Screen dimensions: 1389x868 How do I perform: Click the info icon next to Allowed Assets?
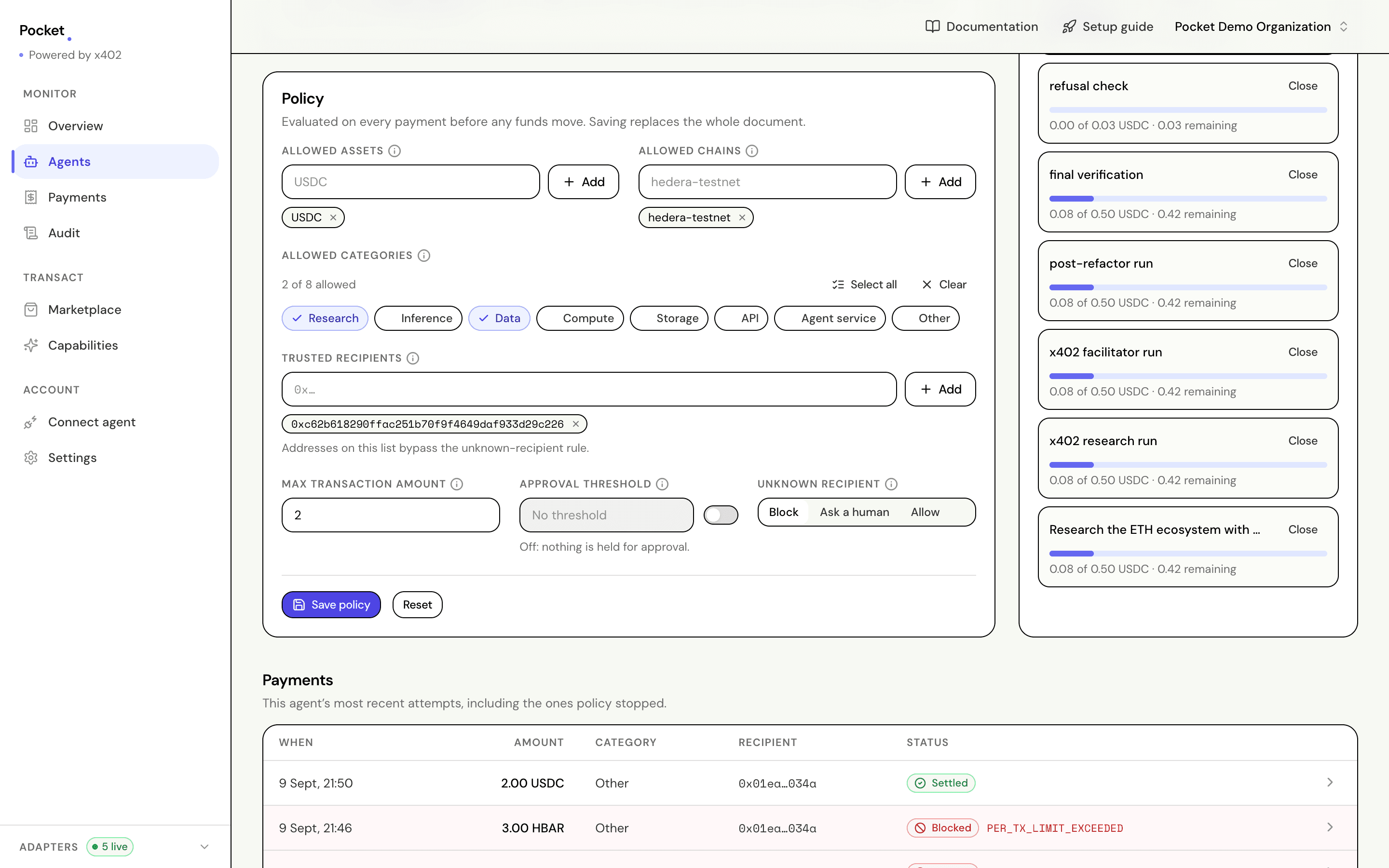pos(395,150)
